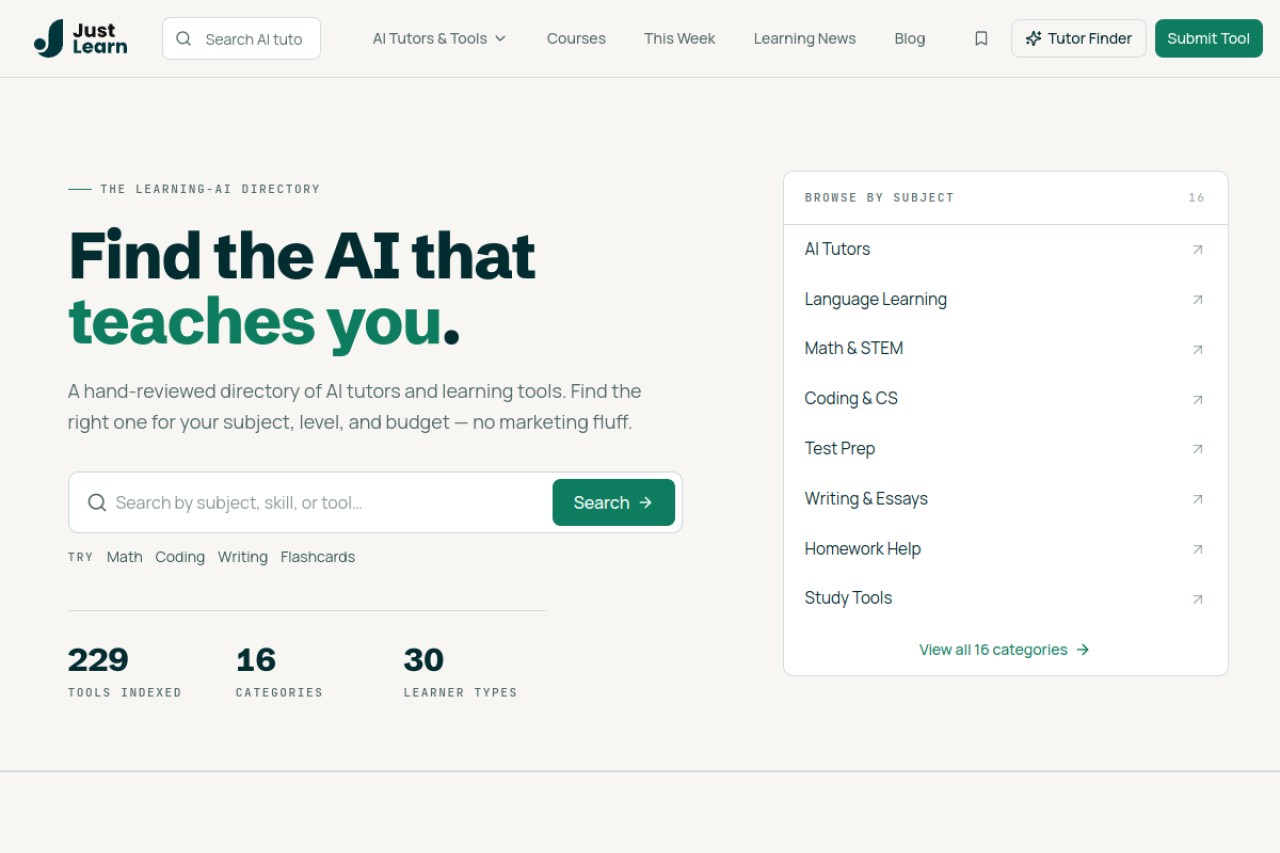Open the AI Tutors subject

pyautogui.click(x=1005, y=249)
